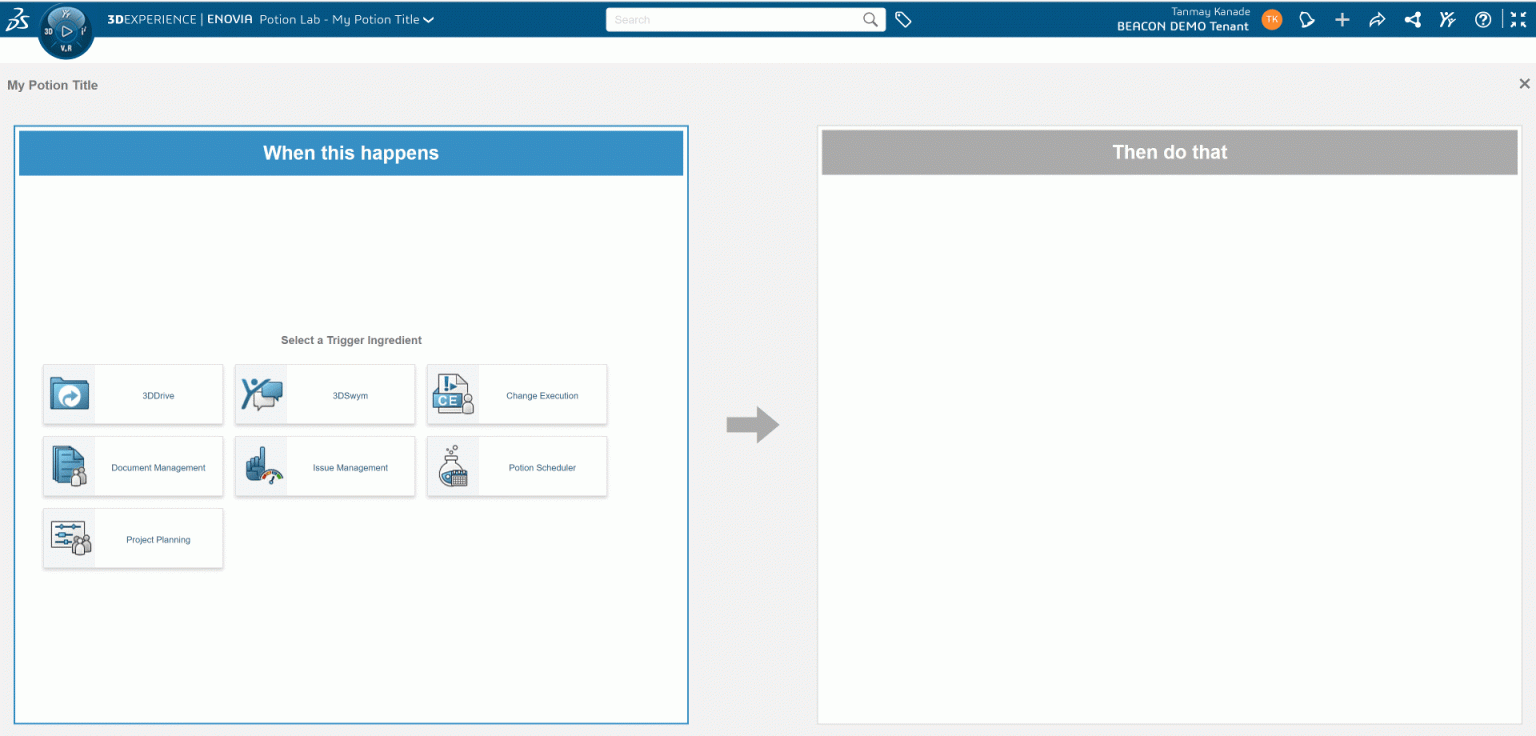Click the notifications bubble icon
This screenshot has width=1536, height=736.
(x=1307, y=20)
